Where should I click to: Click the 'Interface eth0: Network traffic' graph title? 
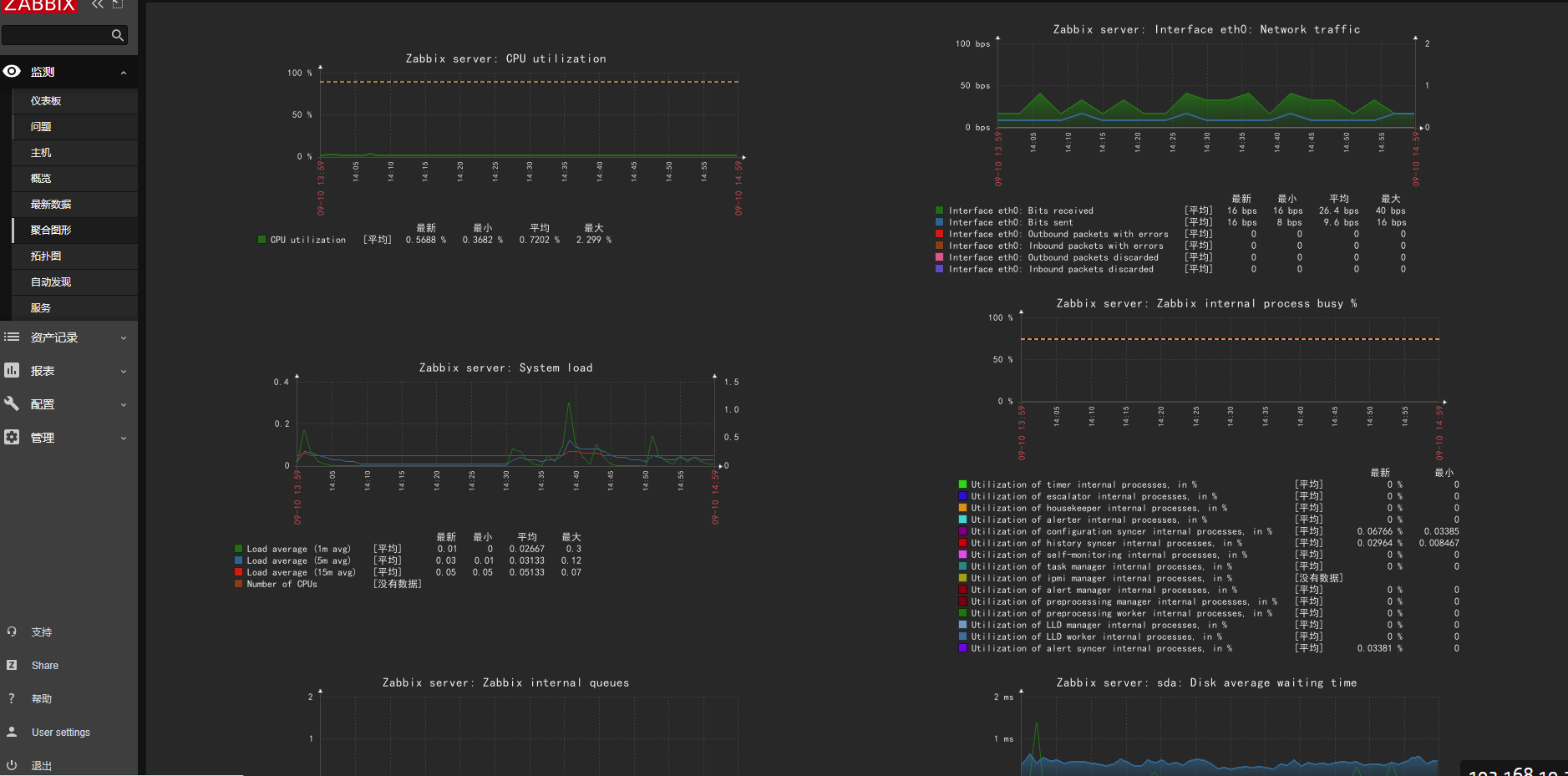point(1206,29)
